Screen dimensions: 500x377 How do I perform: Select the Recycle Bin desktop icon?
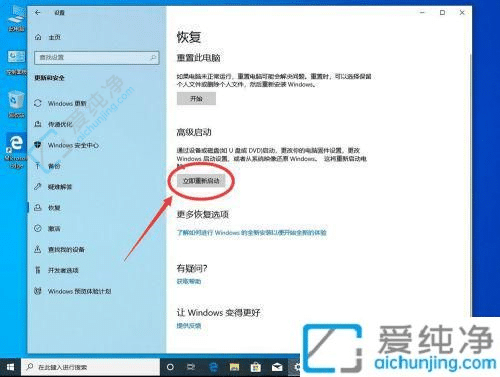tap(16, 105)
